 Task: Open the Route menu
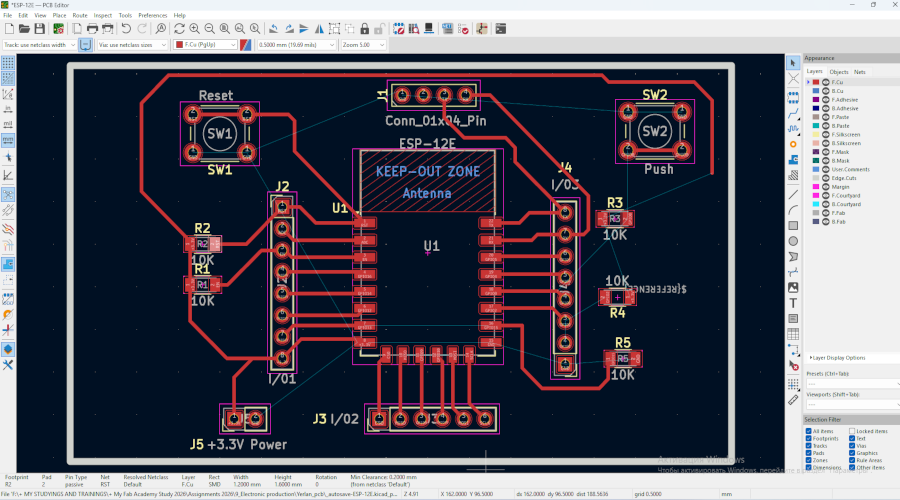pyautogui.click(x=80, y=15)
